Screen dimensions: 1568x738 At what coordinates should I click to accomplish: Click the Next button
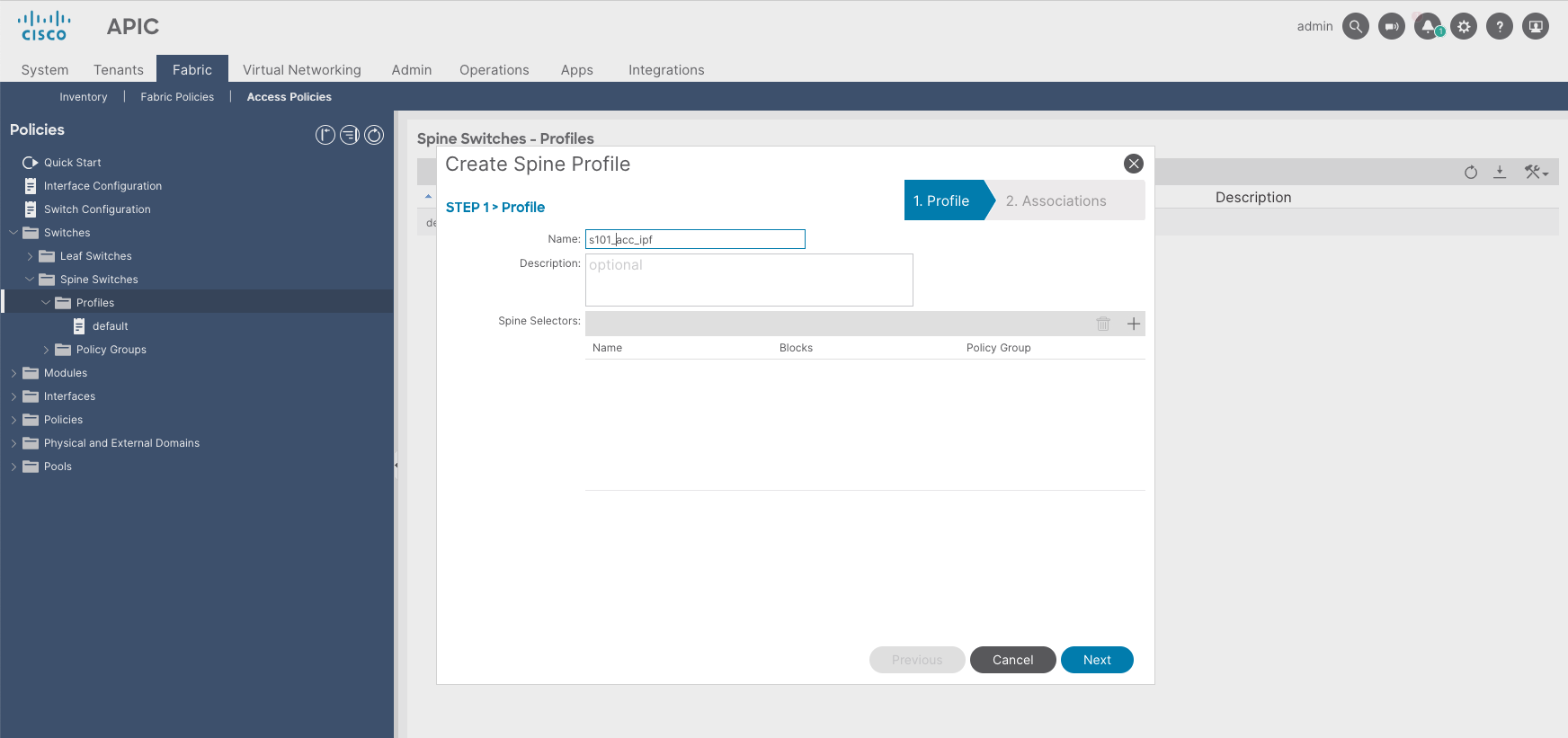(1097, 660)
